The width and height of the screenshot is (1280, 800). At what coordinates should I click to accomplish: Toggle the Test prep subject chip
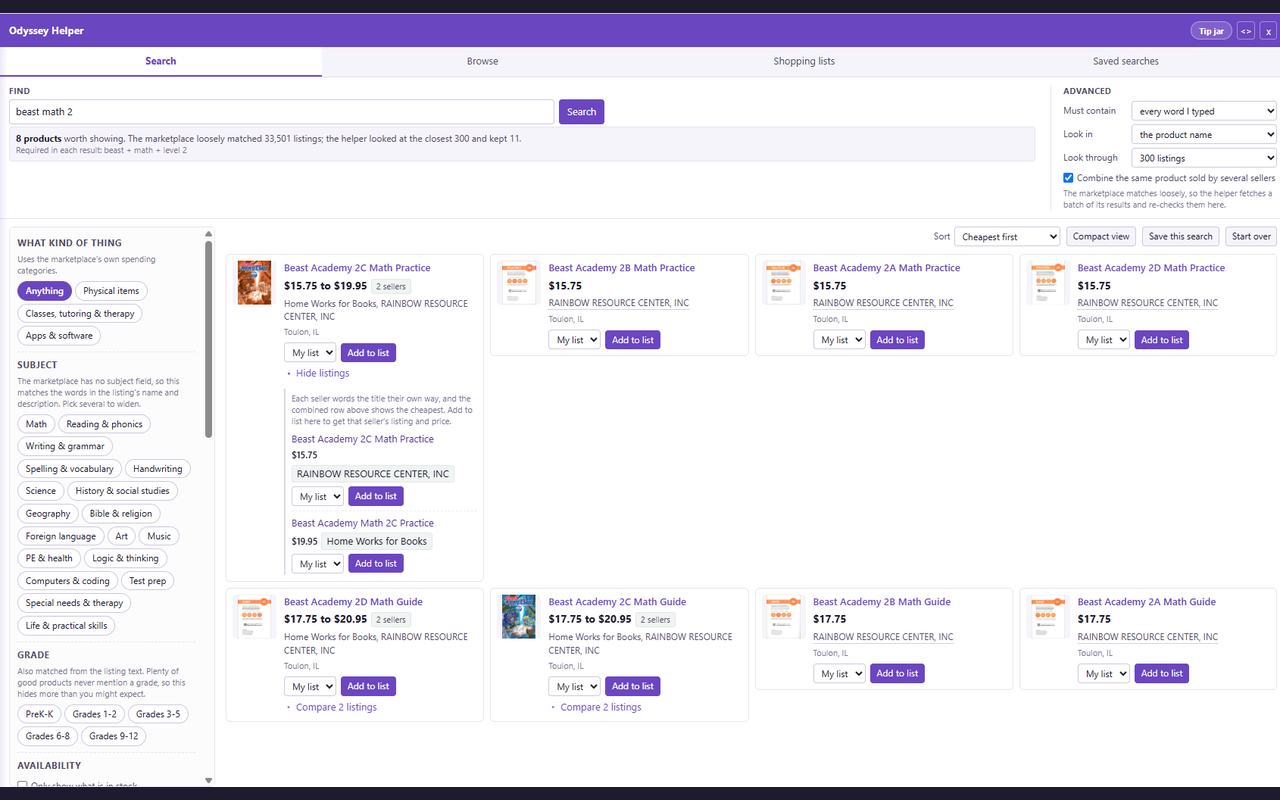(148, 581)
